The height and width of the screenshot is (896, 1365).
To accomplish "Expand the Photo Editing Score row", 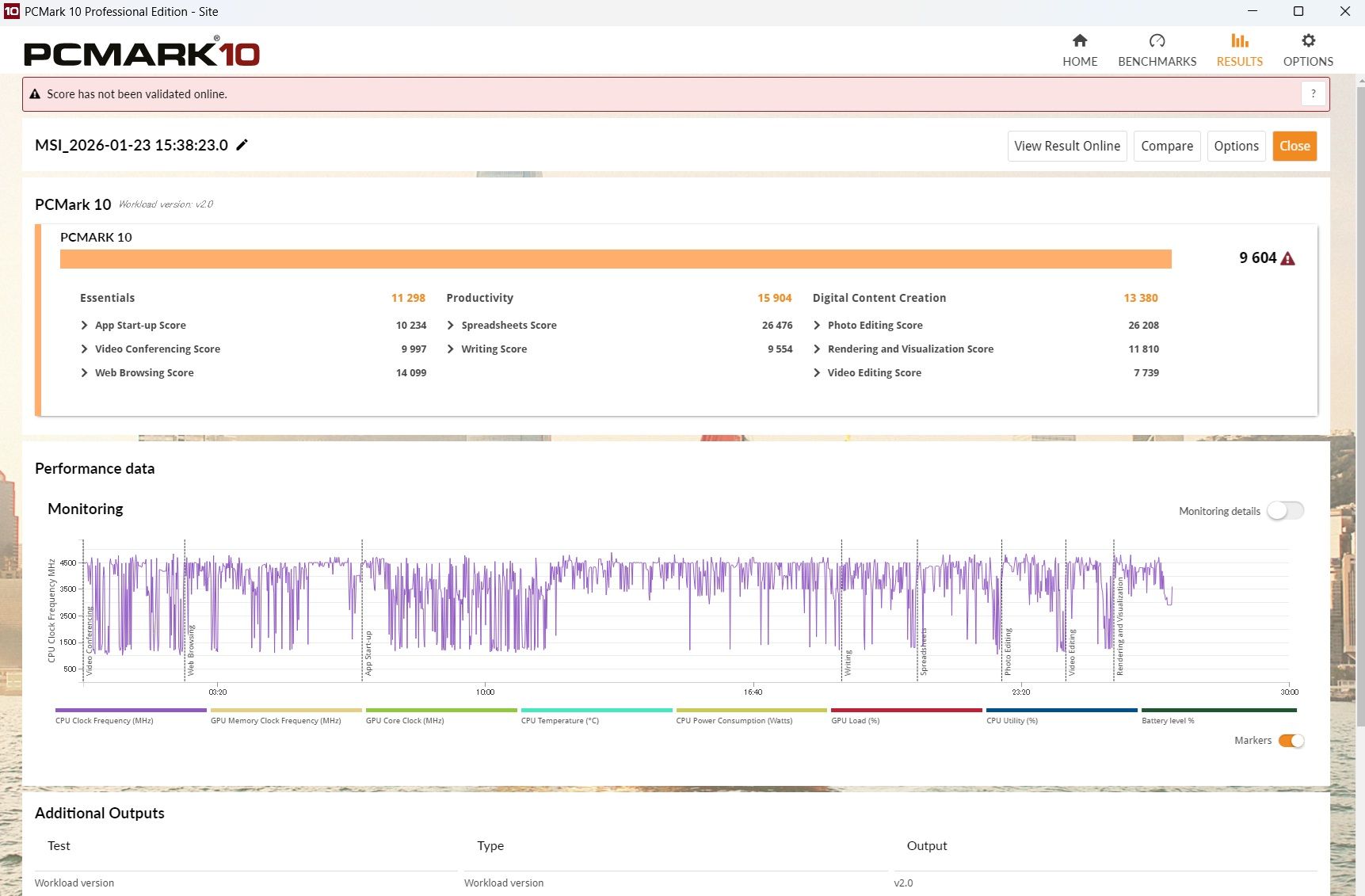I will [x=817, y=326].
